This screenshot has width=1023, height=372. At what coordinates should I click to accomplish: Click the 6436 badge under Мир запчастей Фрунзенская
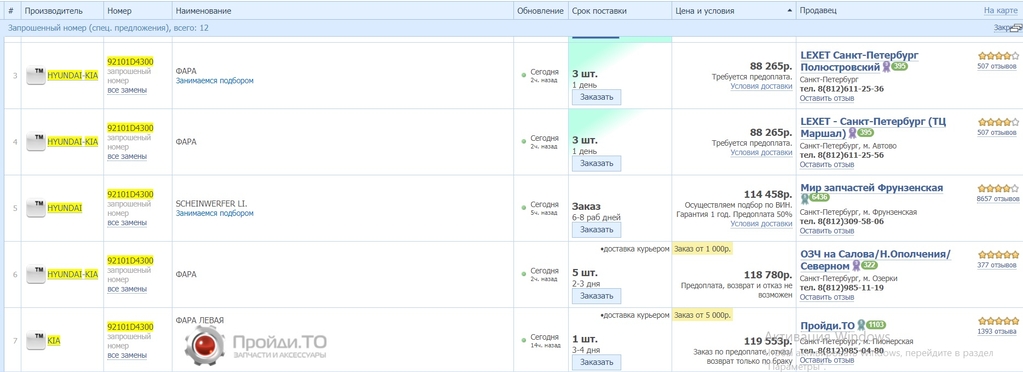(819, 198)
